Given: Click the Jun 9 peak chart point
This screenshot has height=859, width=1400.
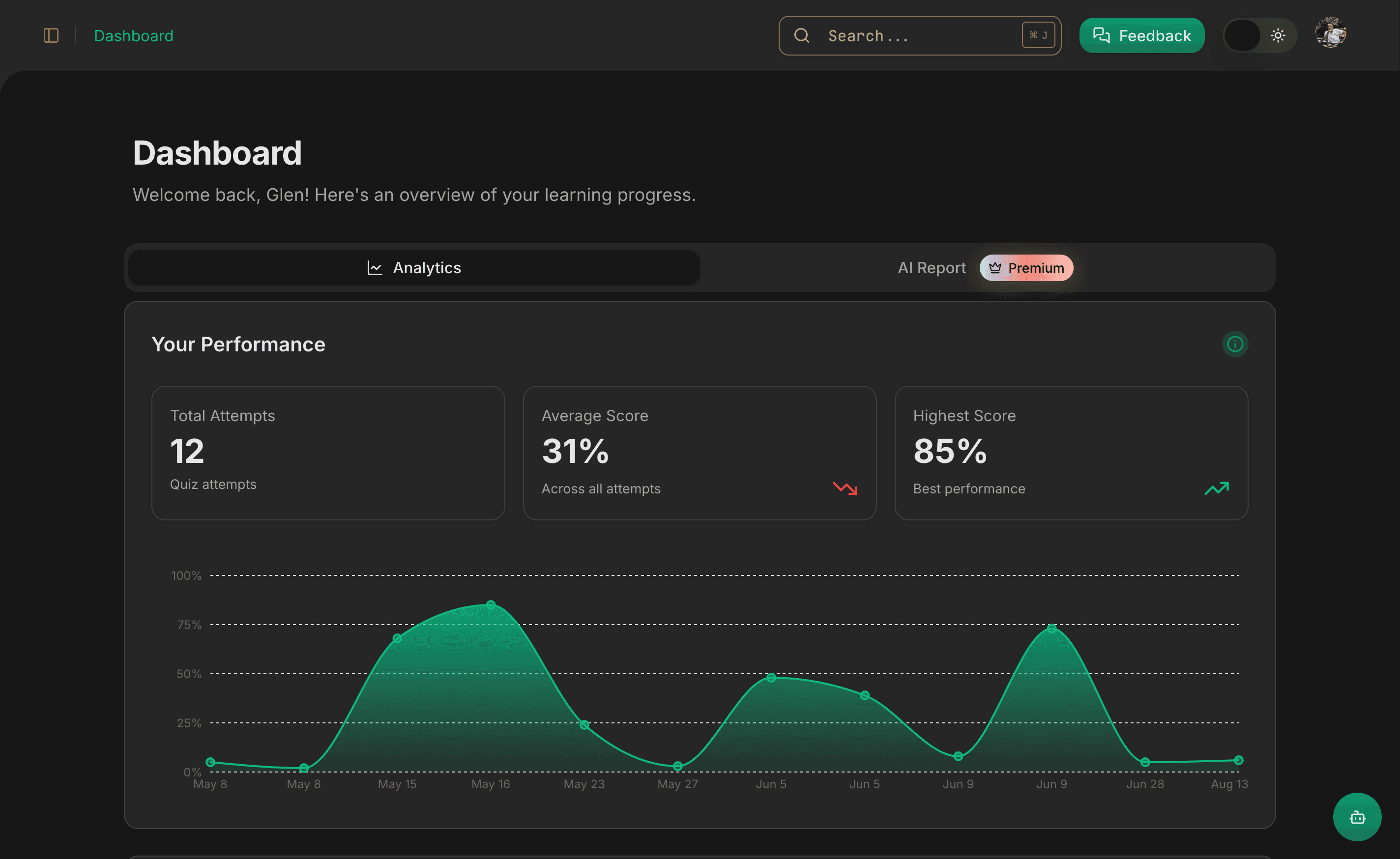Looking at the screenshot, I should click(x=1051, y=629).
